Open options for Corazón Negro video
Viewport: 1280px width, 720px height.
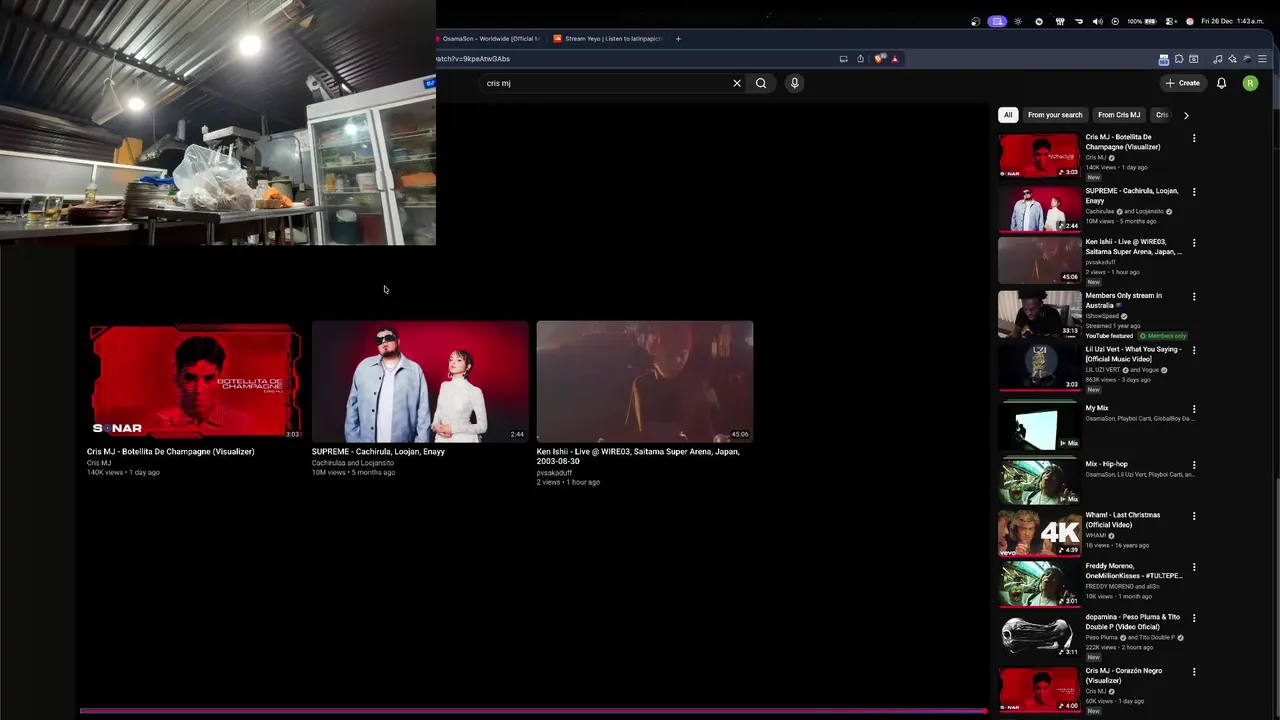[1194, 672]
